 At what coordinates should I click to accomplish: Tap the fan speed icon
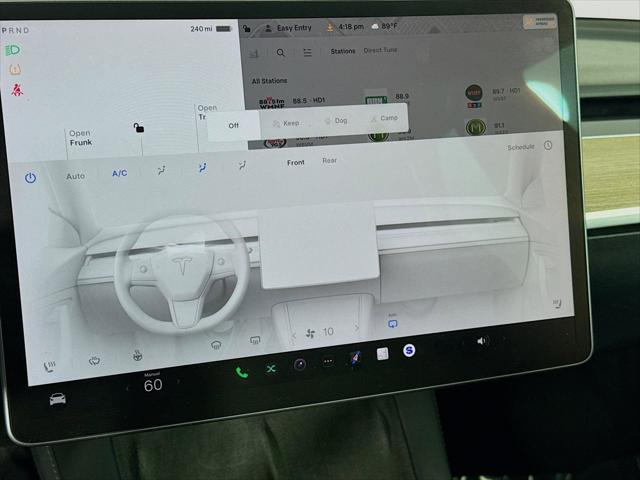pos(310,334)
